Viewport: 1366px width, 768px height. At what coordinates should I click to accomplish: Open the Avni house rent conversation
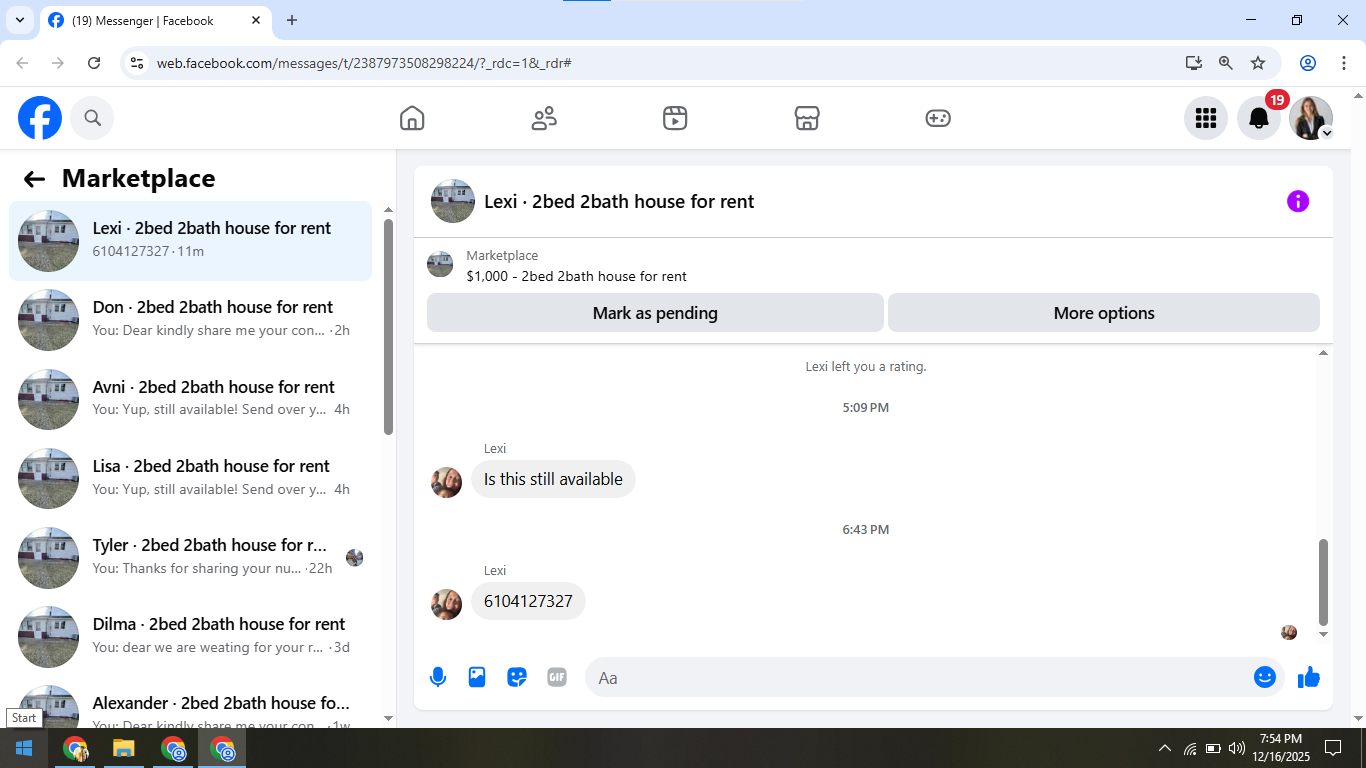click(190, 399)
